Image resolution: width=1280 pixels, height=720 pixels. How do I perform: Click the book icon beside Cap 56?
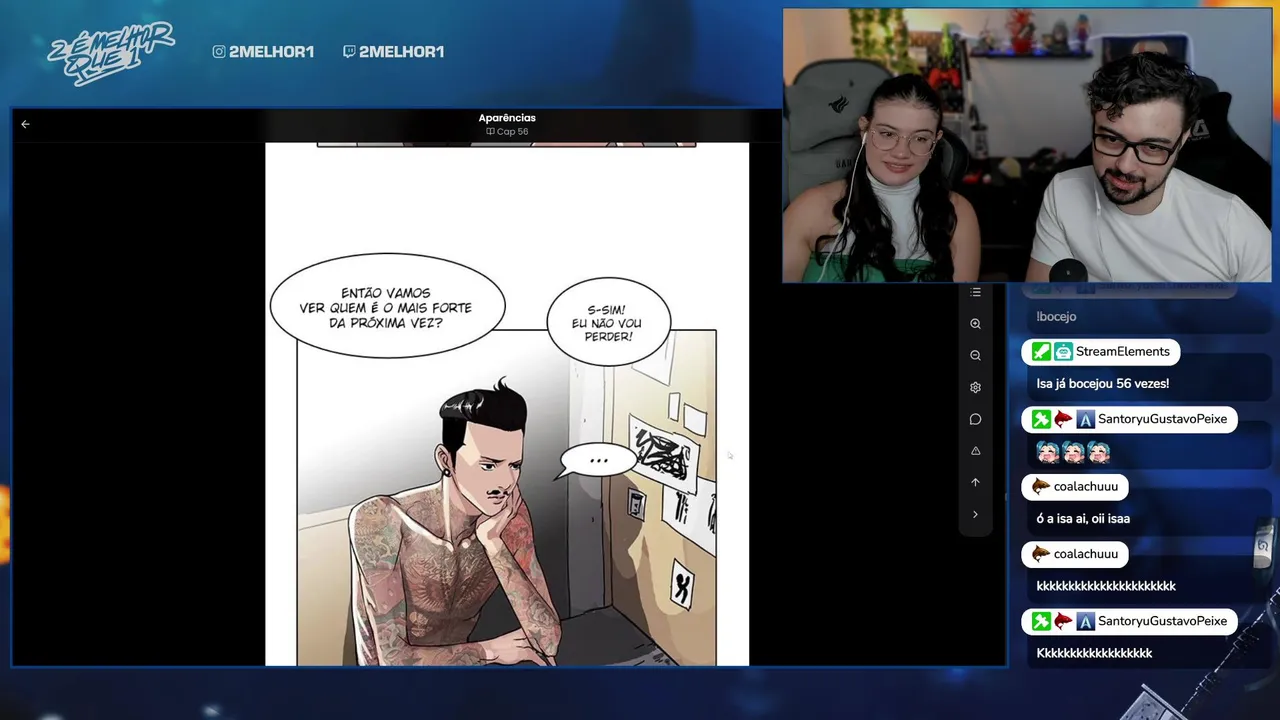tap(490, 131)
